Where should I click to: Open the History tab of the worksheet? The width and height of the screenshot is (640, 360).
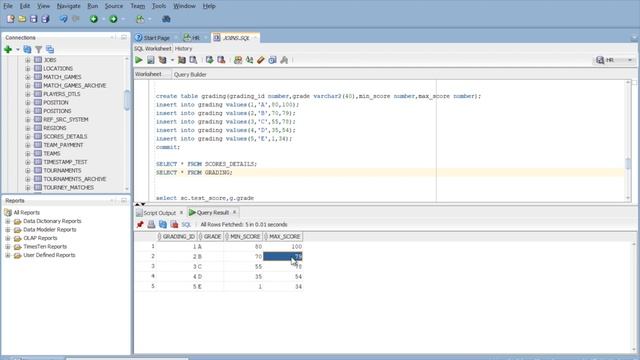183,49
